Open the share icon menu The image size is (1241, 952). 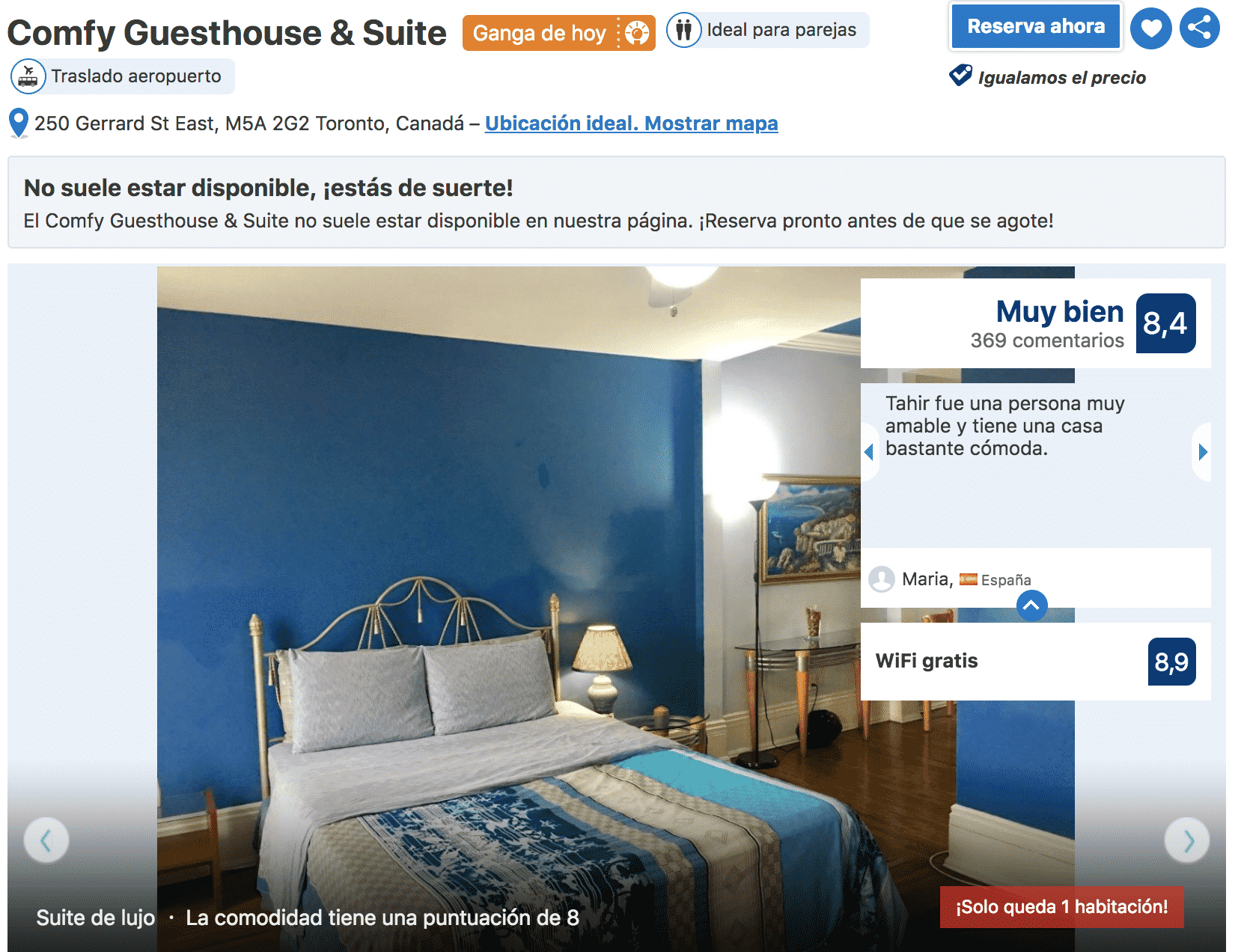click(x=1199, y=28)
